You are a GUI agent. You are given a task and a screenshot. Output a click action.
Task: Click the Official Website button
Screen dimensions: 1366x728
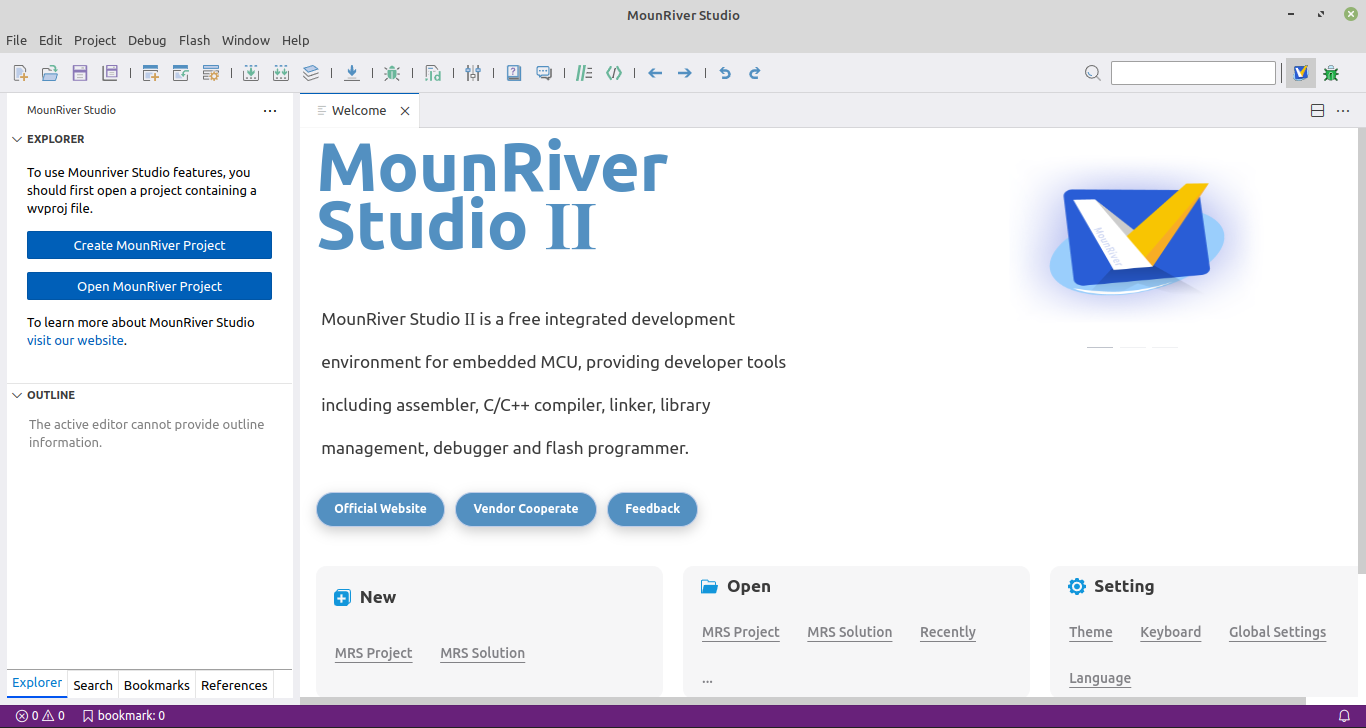coord(380,509)
